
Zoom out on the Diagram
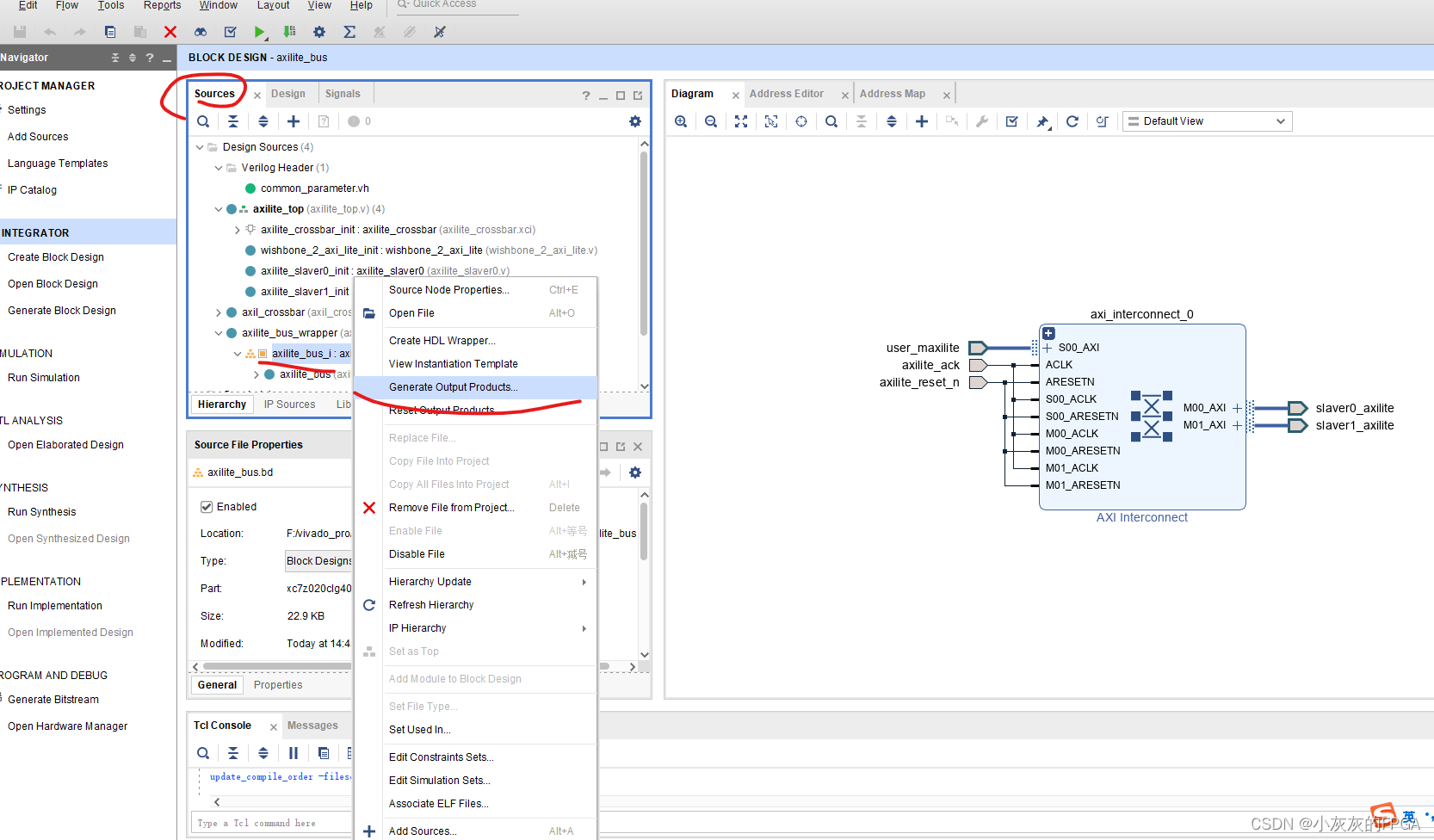[711, 121]
